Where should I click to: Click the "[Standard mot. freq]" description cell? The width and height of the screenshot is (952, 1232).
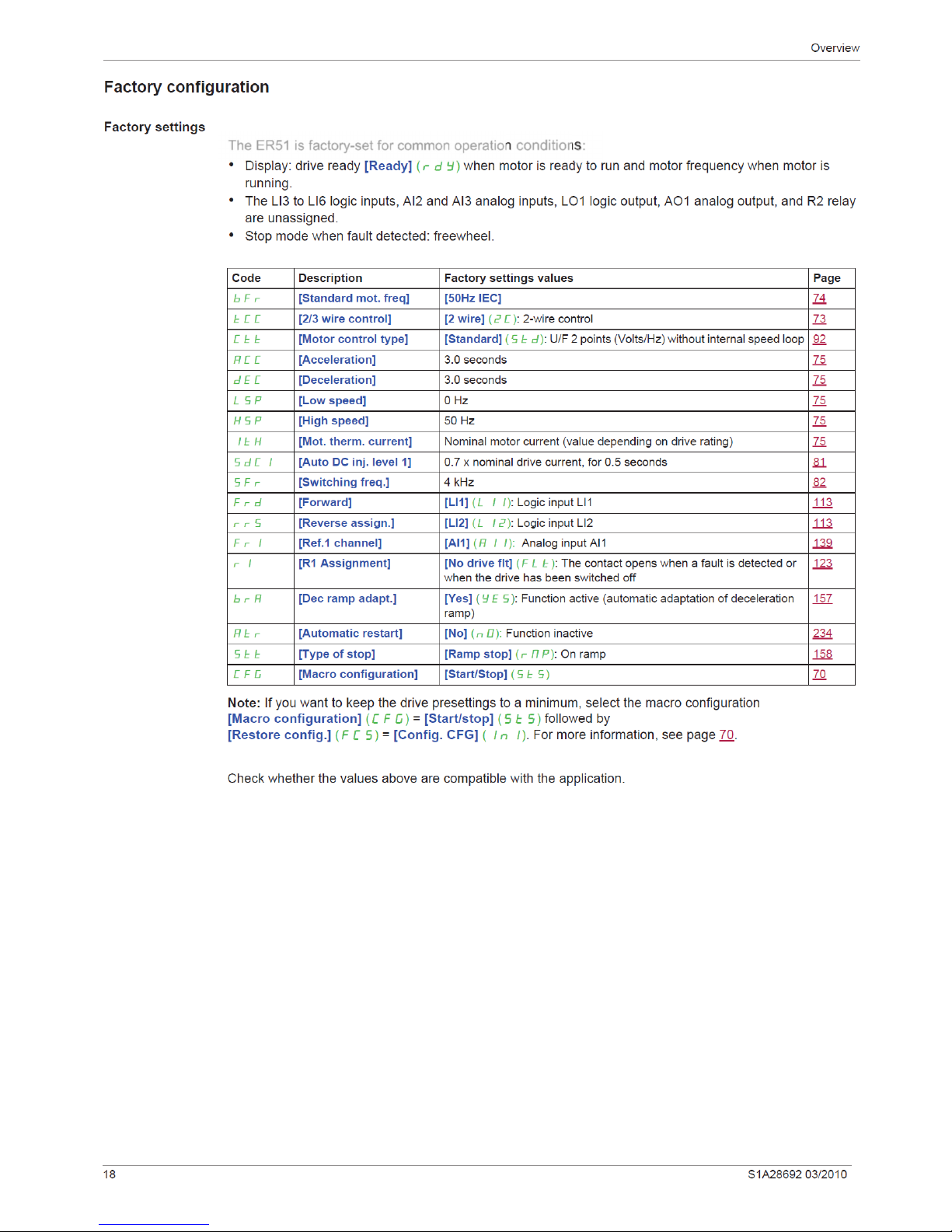point(354,298)
